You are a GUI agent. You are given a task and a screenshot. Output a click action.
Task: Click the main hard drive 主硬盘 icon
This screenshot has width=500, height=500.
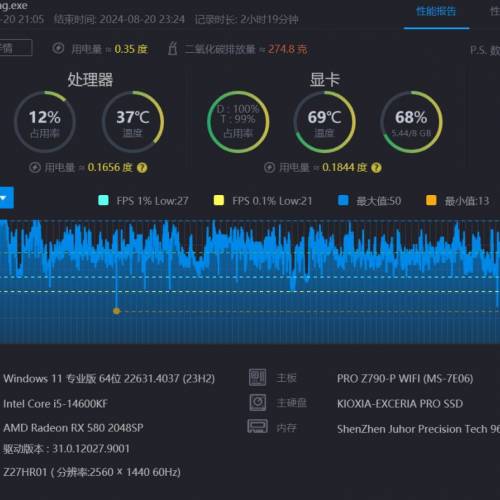point(258,402)
